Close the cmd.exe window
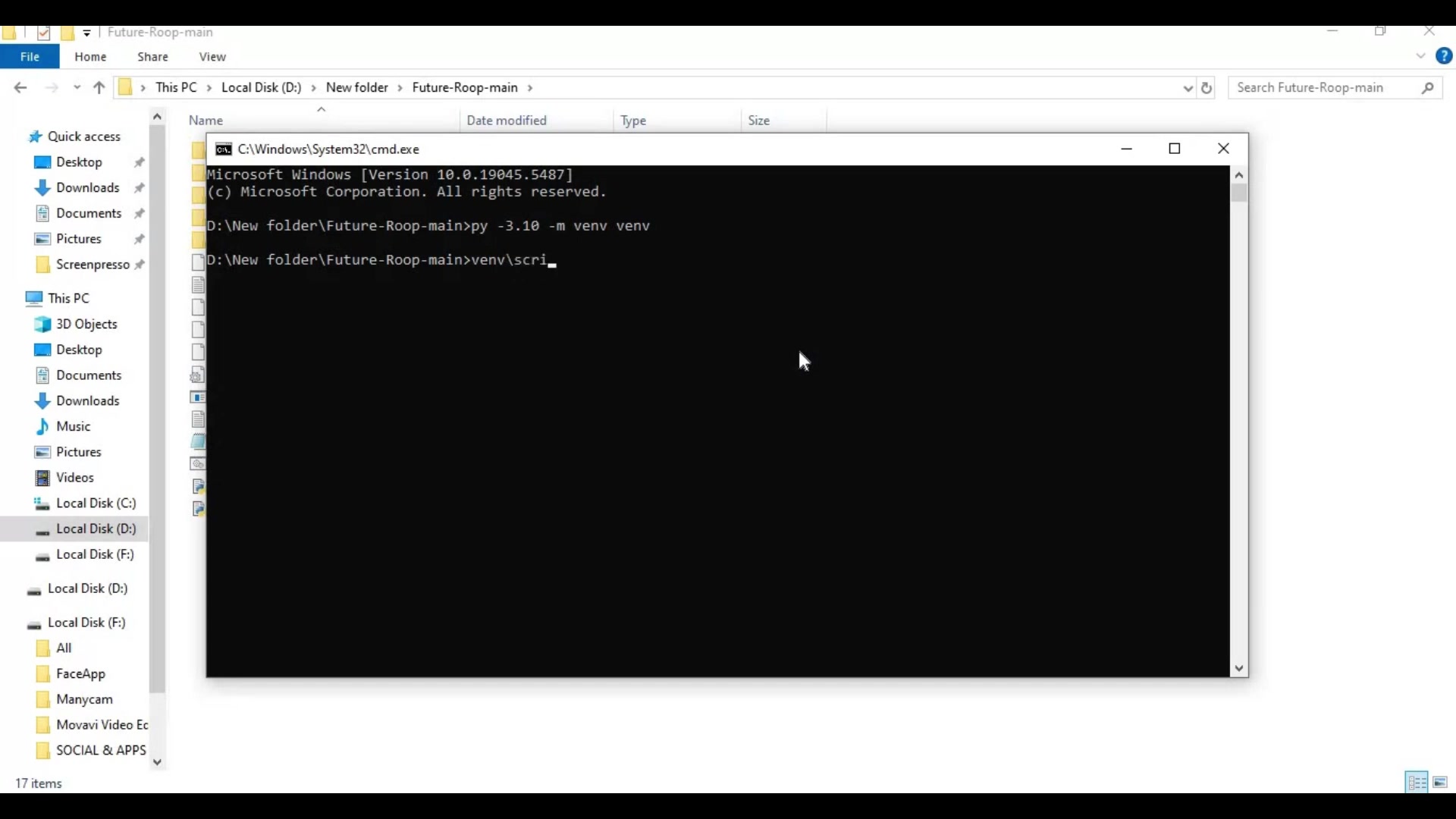1456x819 pixels. pyautogui.click(x=1223, y=149)
